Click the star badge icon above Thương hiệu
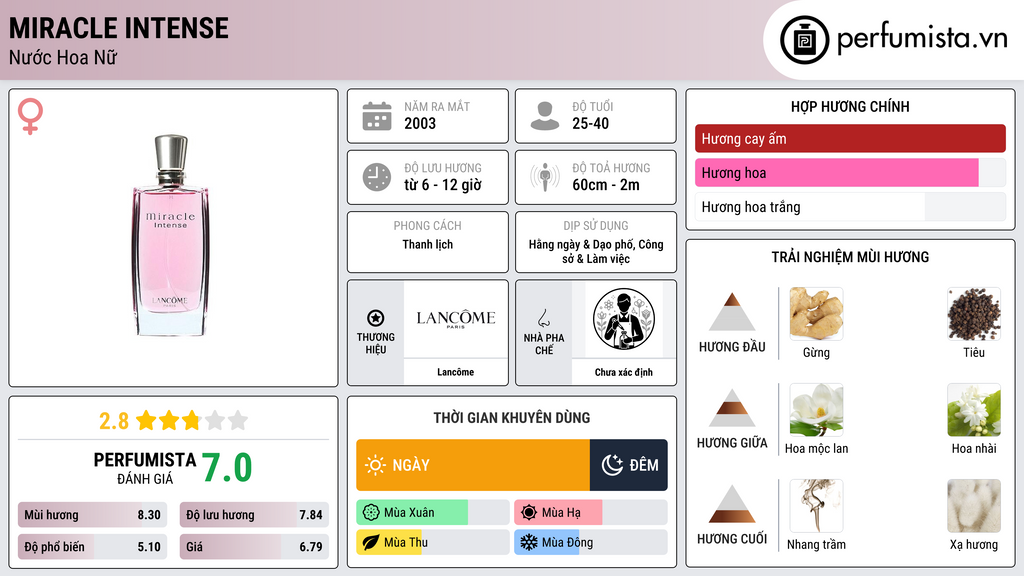This screenshot has width=1024, height=576. point(376,318)
